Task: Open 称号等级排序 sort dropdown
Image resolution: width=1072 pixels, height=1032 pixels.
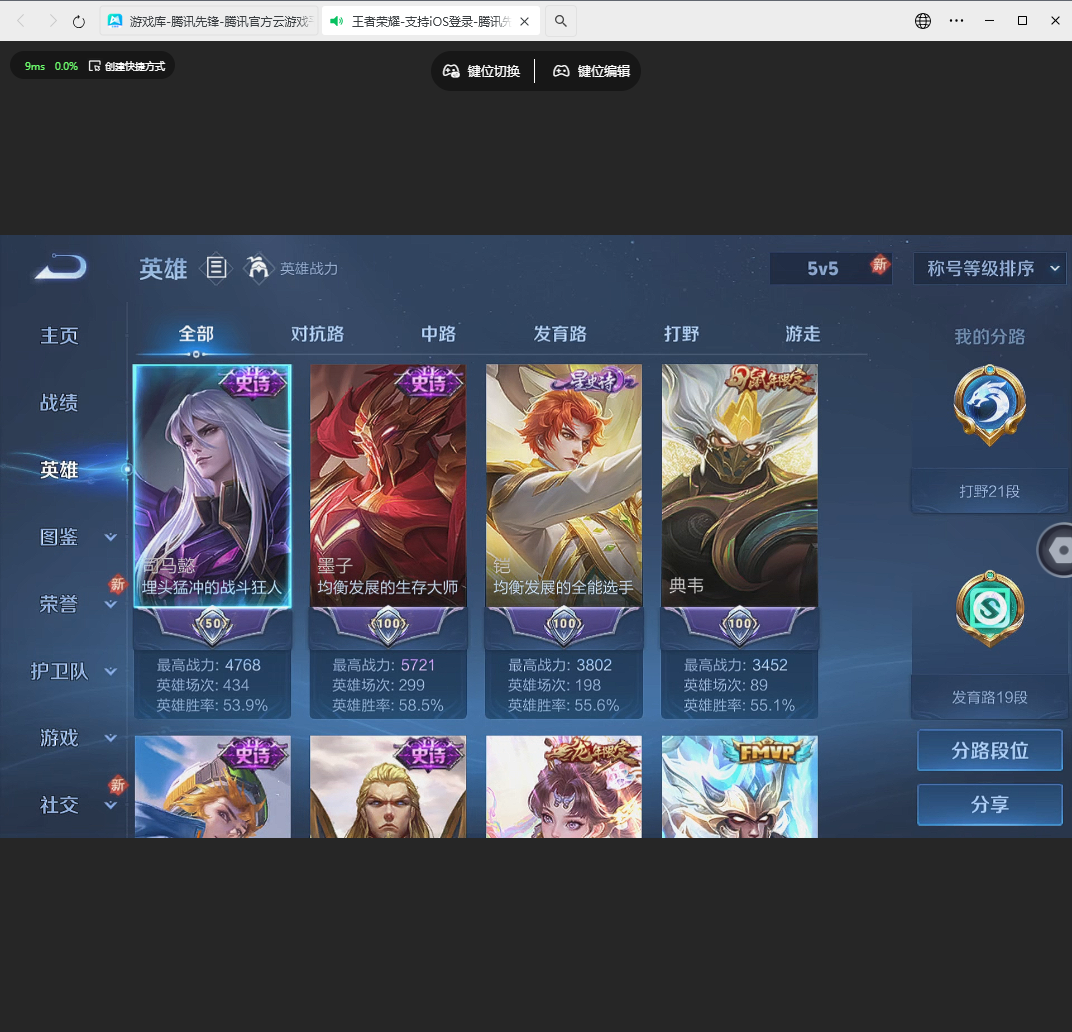Action: (989, 268)
